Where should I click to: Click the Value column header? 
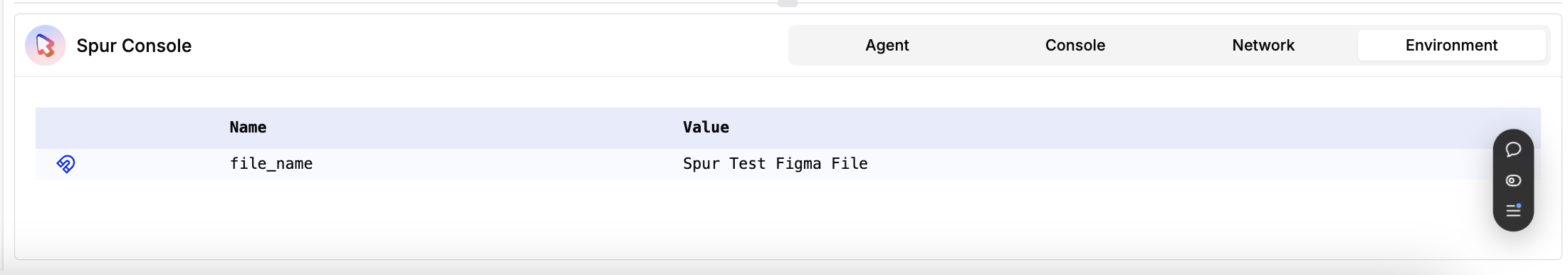tap(706, 128)
